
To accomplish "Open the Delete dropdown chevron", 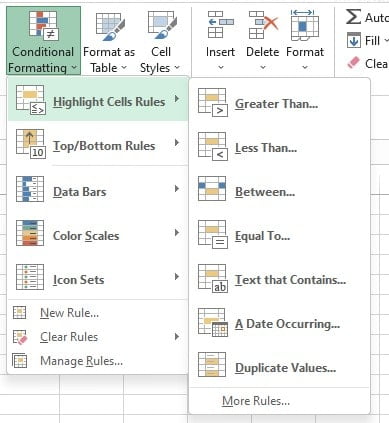I will 263,67.
